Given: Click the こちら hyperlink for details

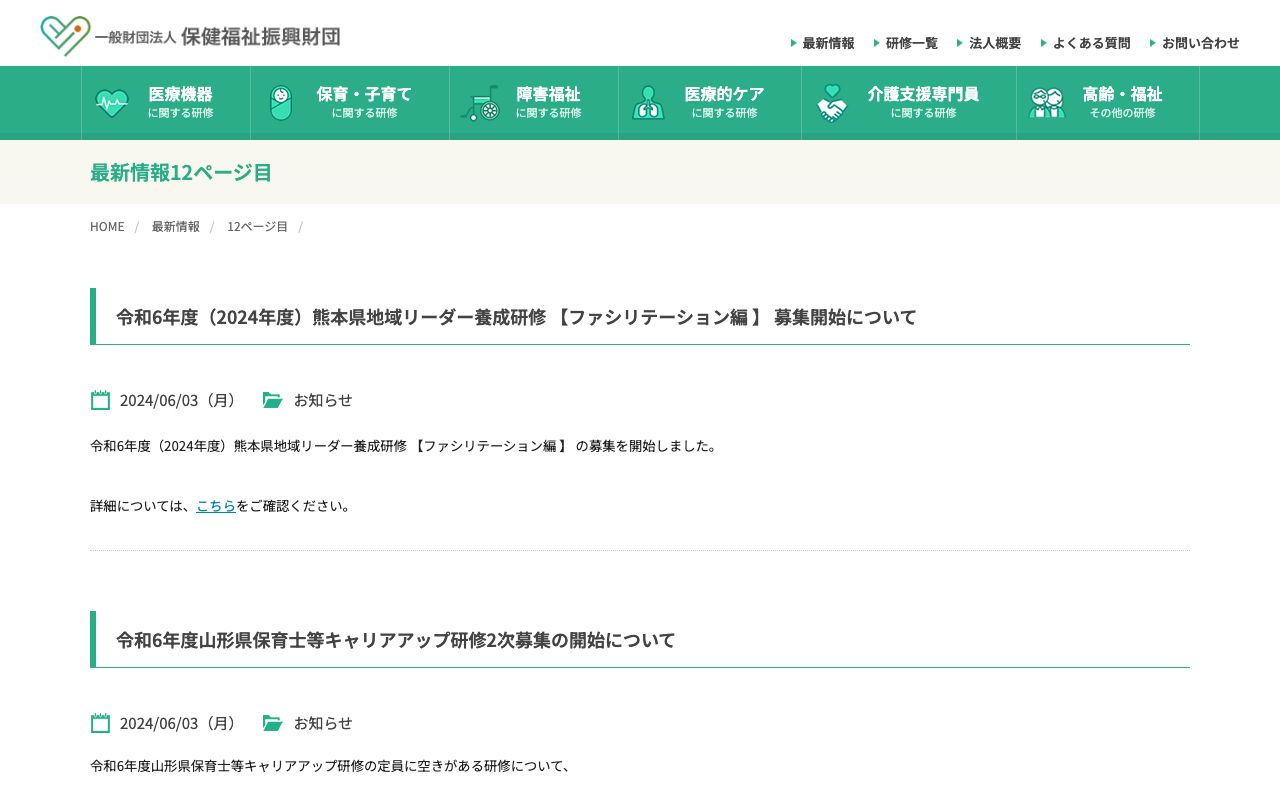Looking at the screenshot, I should [x=216, y=506].
